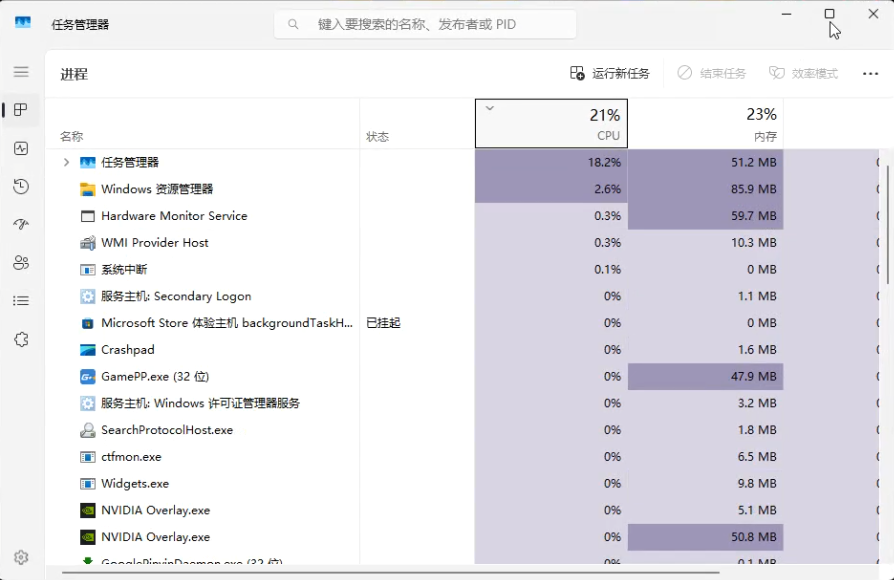Click the Microsoft Store process icon

(87, 323)
